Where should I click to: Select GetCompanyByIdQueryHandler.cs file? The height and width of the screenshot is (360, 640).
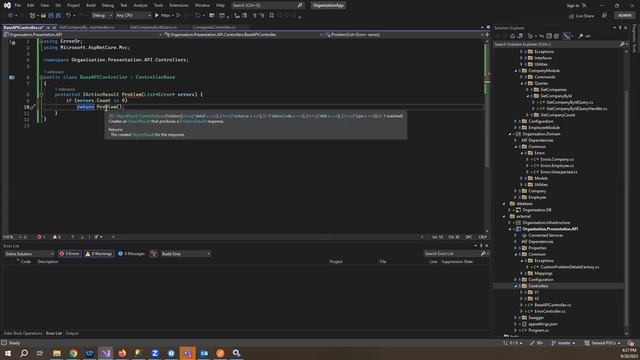tap(576, 109)
